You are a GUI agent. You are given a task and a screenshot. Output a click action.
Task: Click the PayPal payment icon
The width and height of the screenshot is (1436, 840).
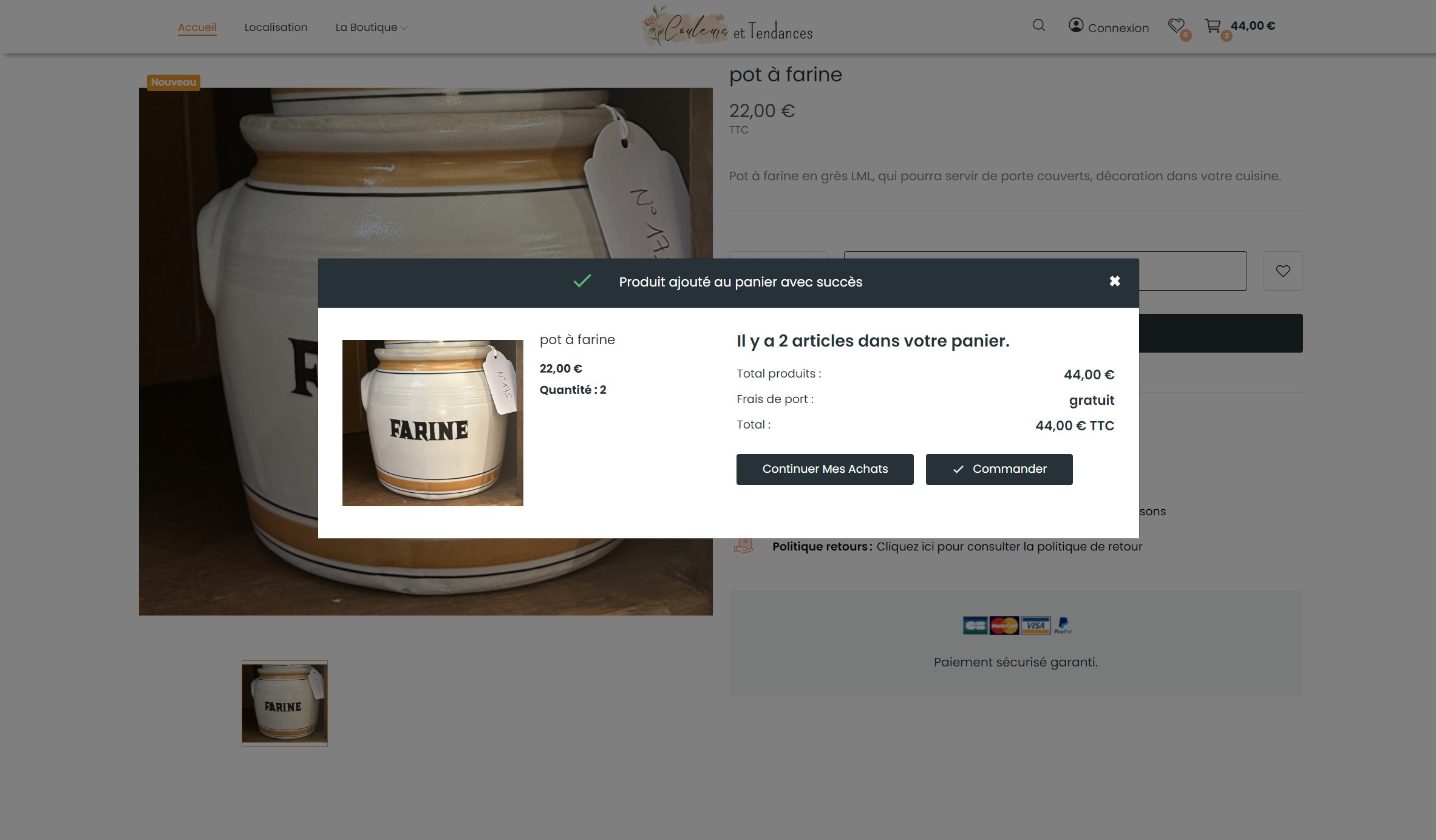click(1063, 625)
